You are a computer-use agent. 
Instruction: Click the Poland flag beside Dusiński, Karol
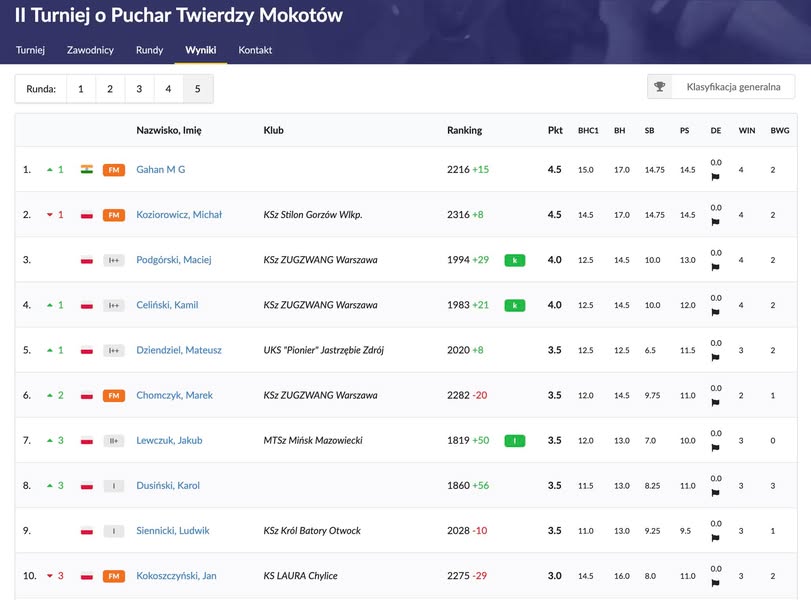(87, 486)
